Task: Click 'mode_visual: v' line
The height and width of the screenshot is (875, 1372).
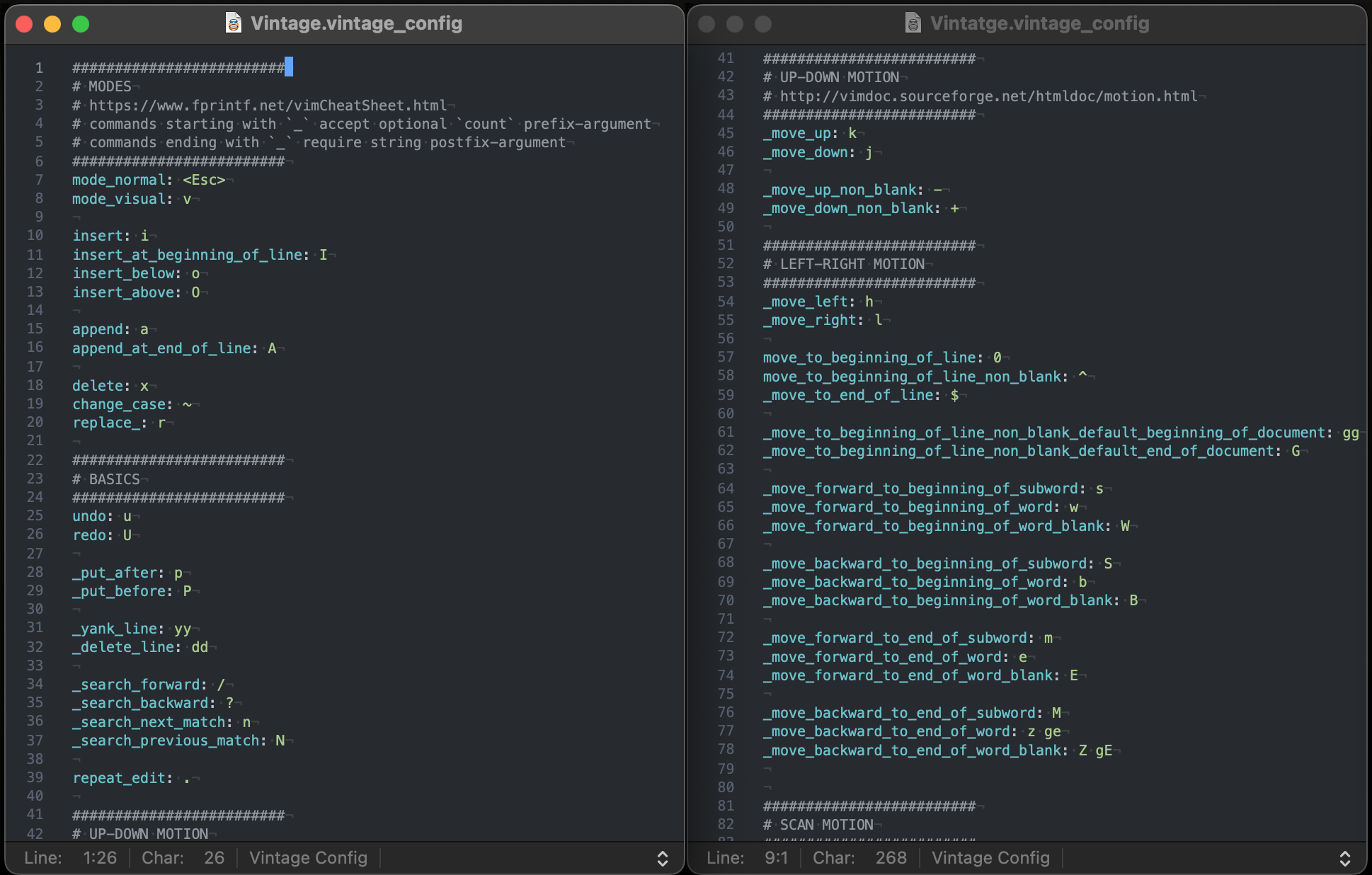Action: (132, 199)
